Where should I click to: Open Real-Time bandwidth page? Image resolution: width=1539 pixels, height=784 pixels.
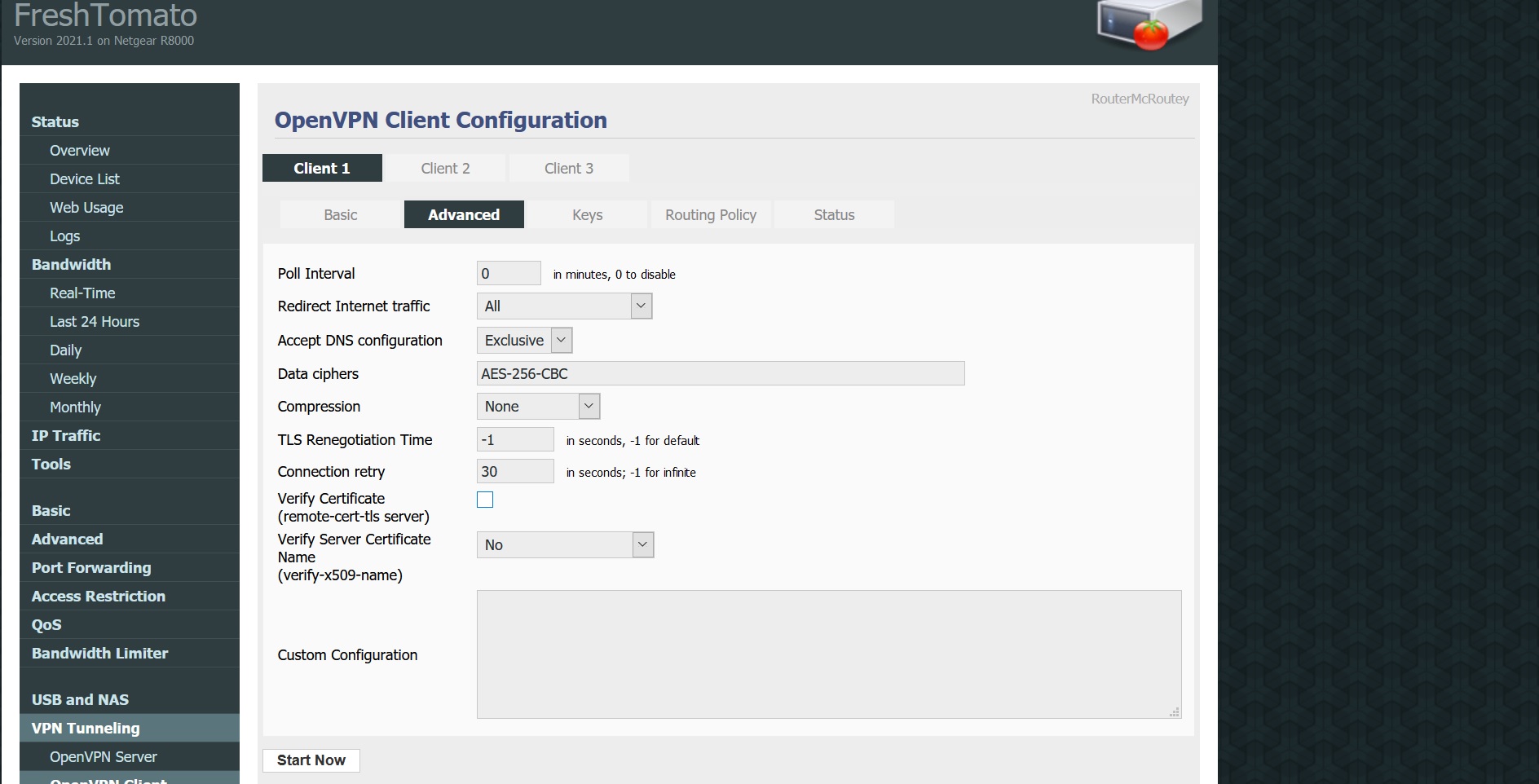(x=130, y=293)
